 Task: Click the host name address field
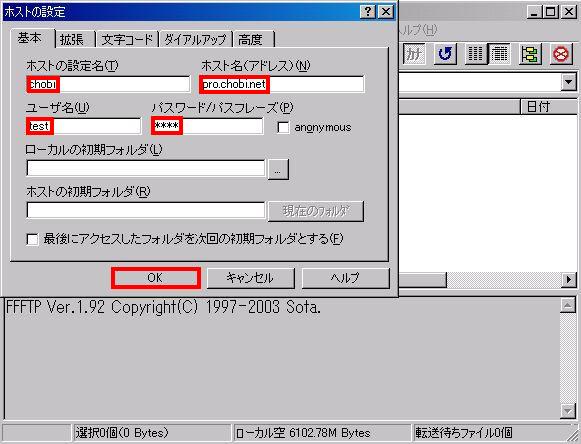pos(282,85)
